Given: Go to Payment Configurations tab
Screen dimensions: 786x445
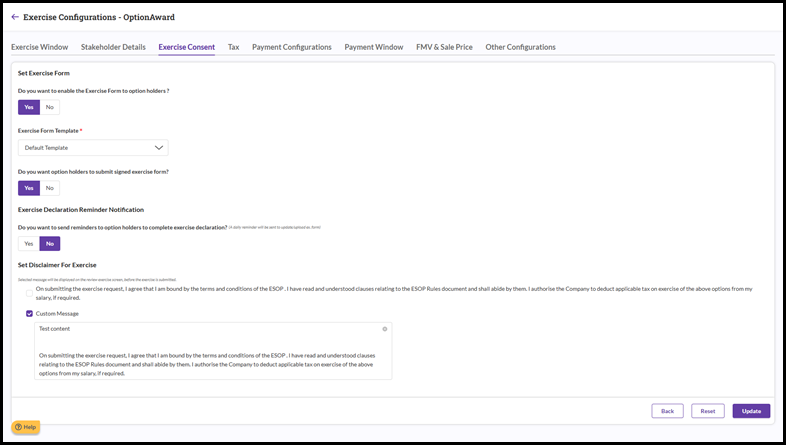Looking at the screenshot, I should pyautogui.click(x=292, y=47).
